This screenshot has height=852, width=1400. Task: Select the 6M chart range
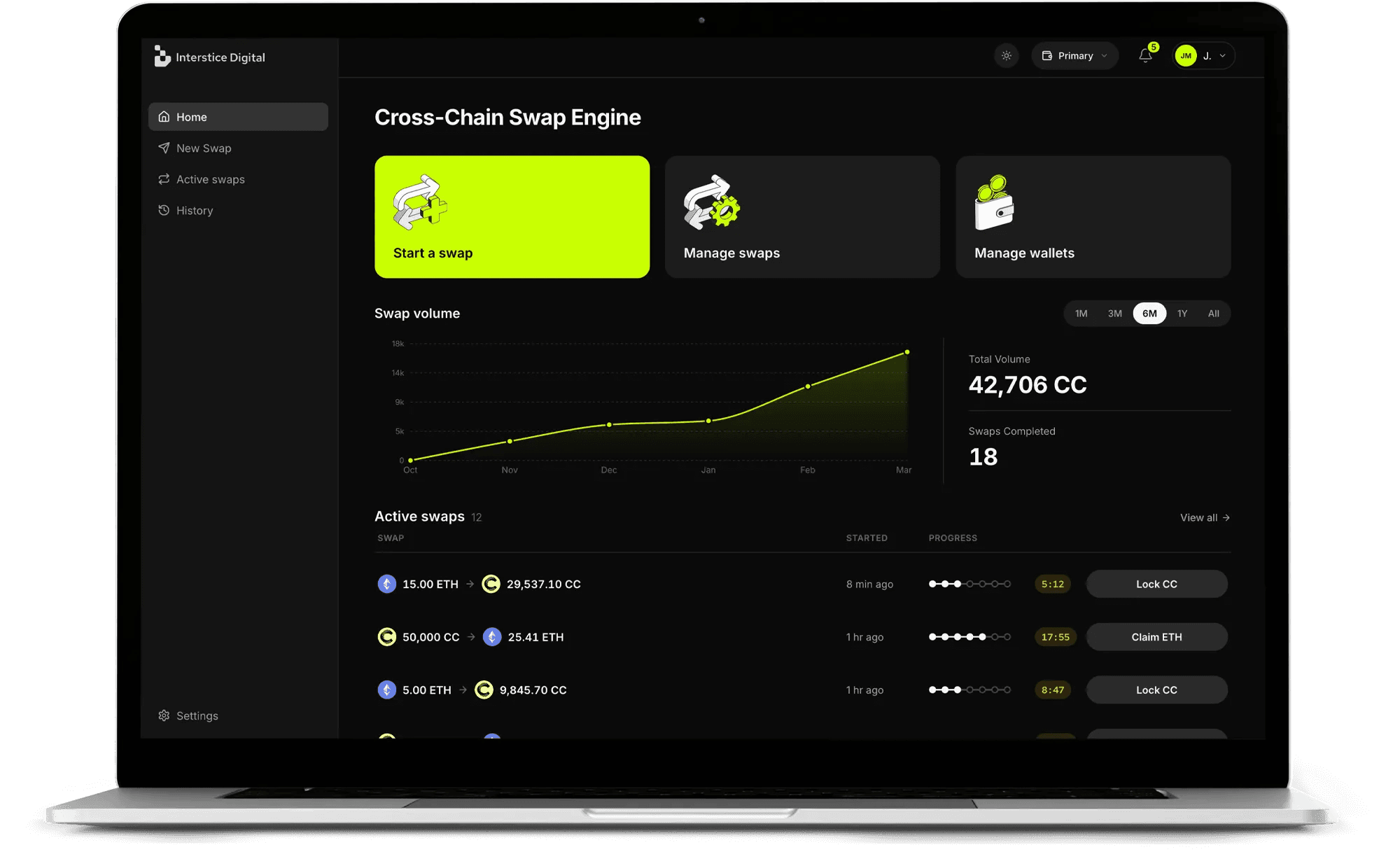point(1149,314)
